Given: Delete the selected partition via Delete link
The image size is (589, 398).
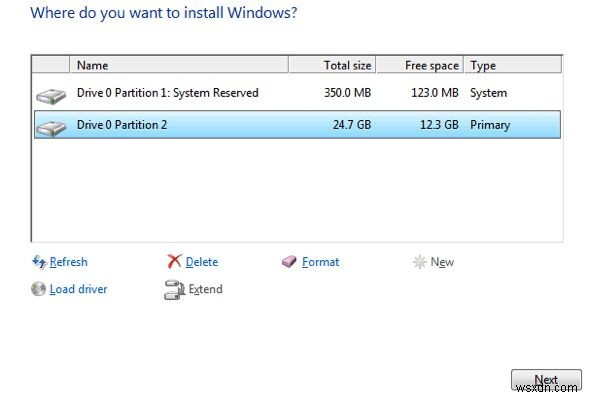Looking at the screenshot, I should point(202,262).
